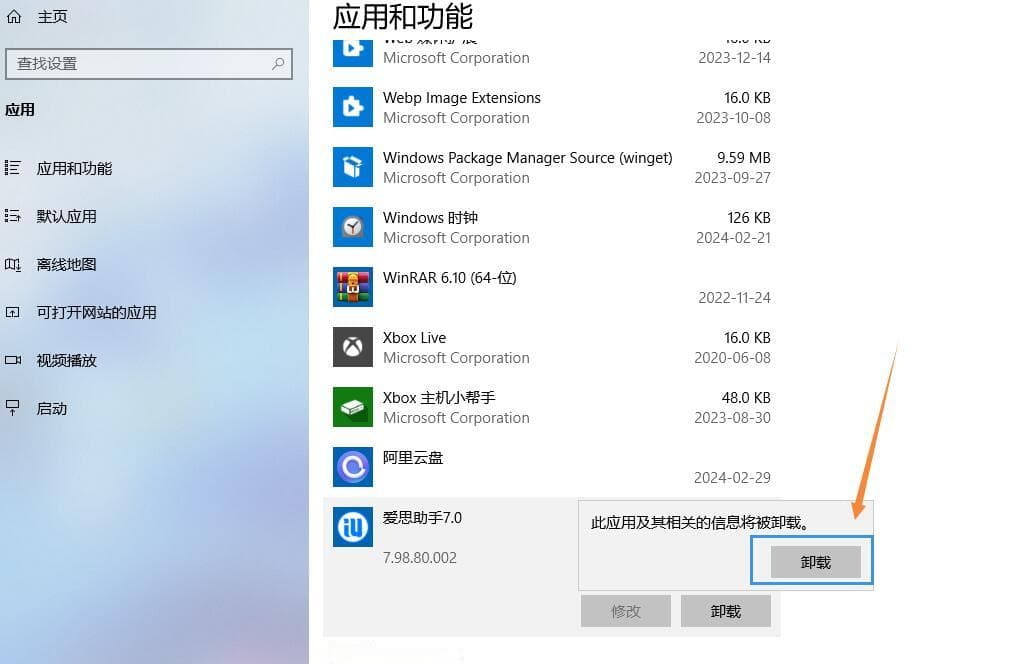Click the Xbox Live app icon
This screenshot has width=1029, height=664.
point(352,347)
